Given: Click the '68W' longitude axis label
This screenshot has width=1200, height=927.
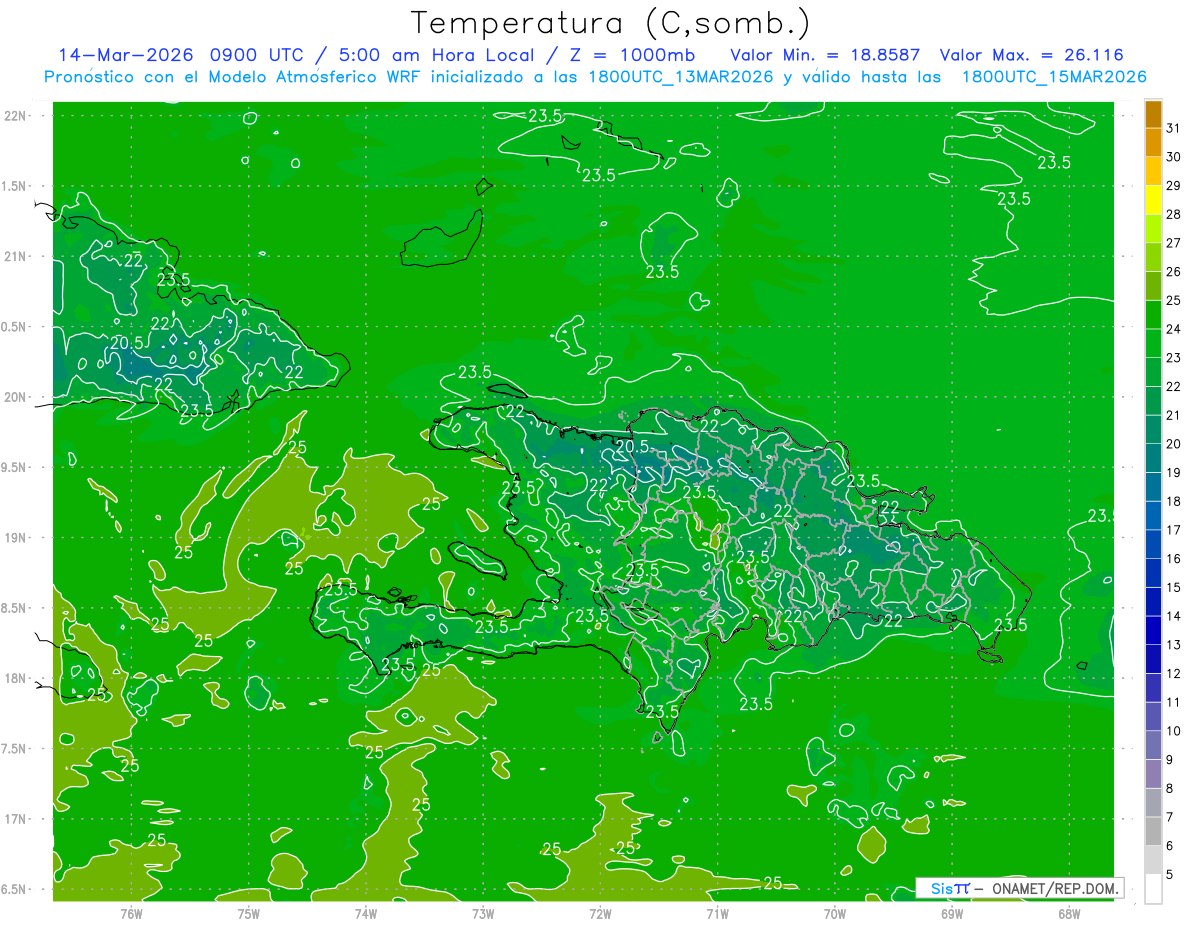Looking at the screenshot, I should click(x=1069, y=914).
